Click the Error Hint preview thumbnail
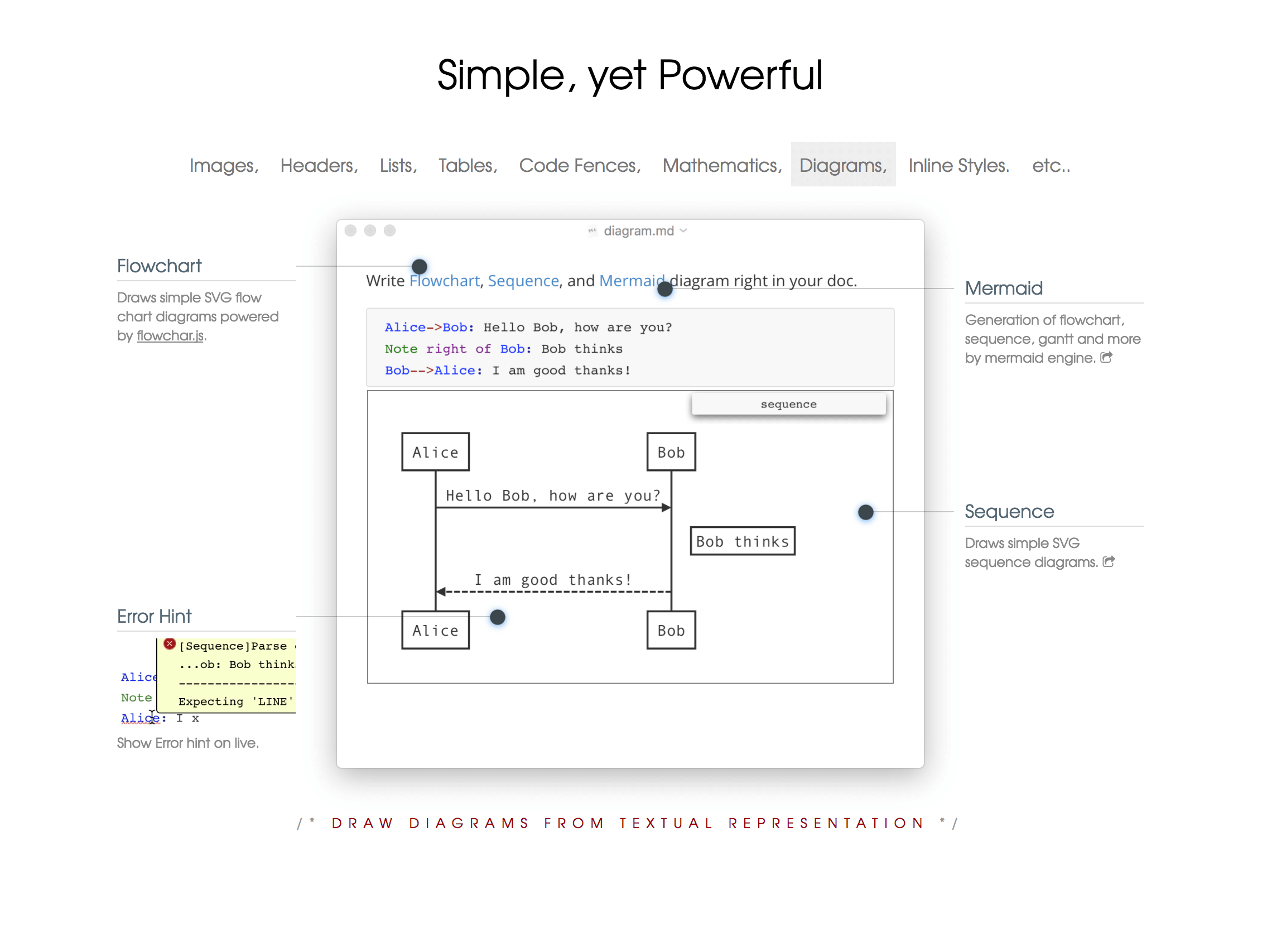Image resolution: width=1262 pixels, height=952 pixels. [x=206, y=681]
